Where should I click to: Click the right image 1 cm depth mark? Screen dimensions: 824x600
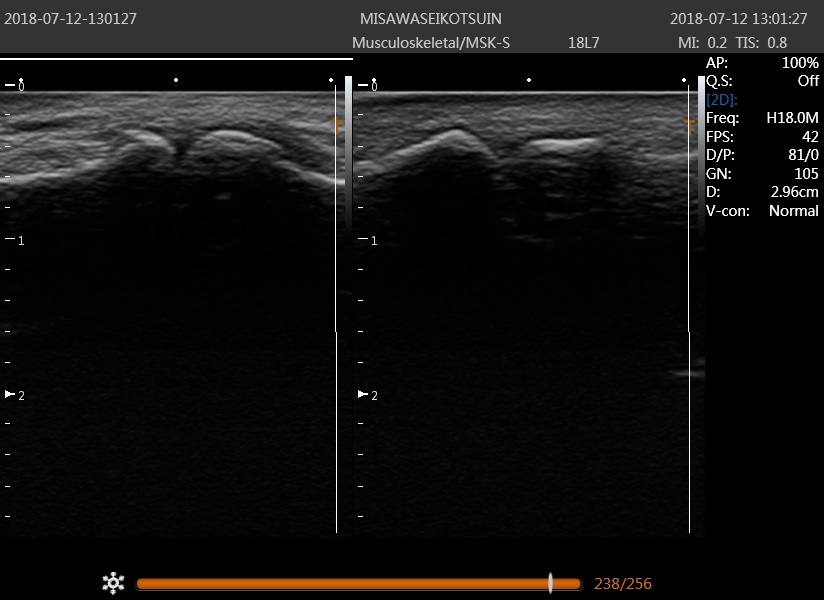point(368,240)
